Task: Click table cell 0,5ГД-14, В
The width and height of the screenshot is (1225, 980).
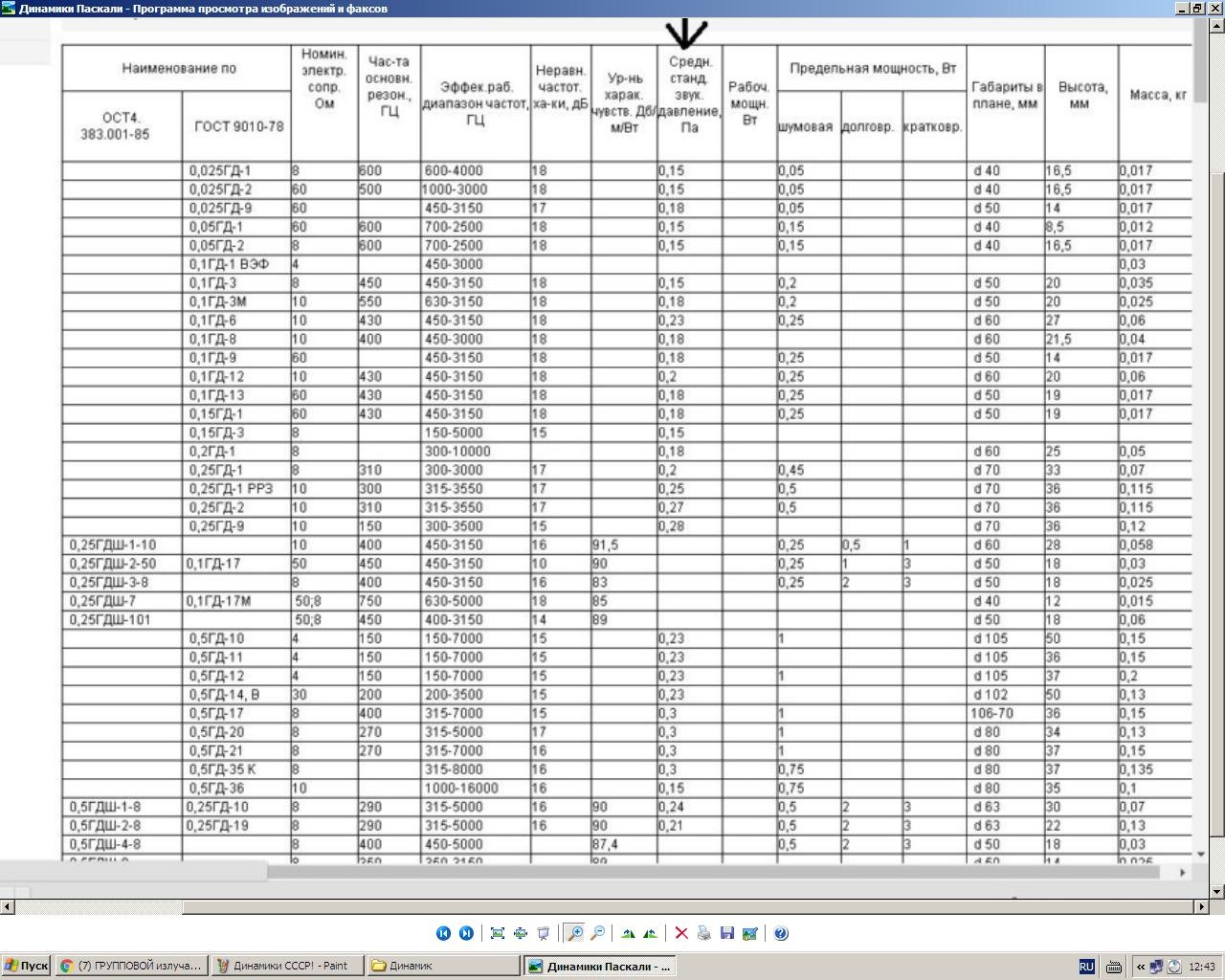Action: [x=224, y=695]
